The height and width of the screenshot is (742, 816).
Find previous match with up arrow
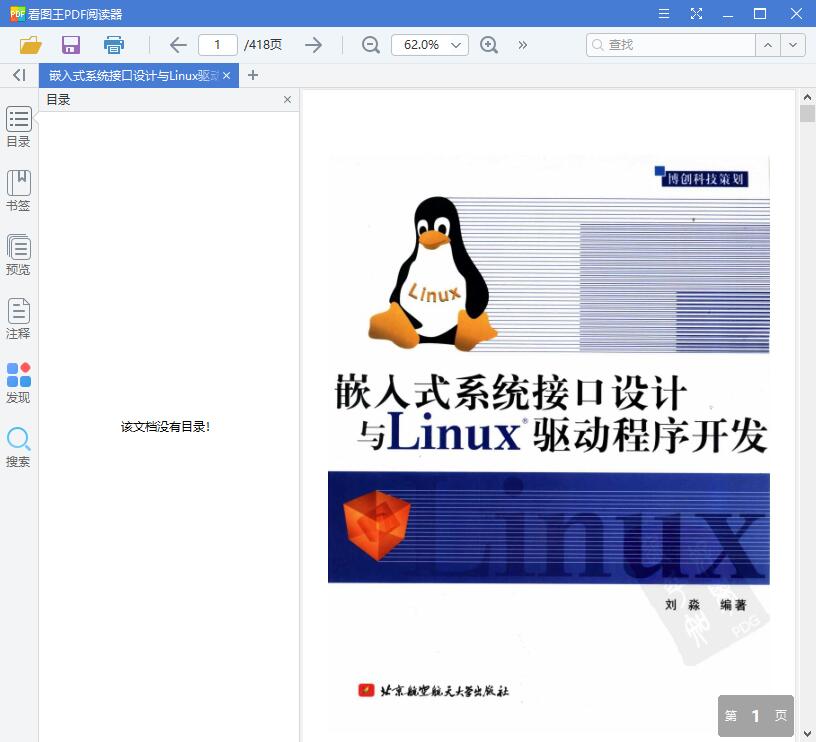pos(768,45)
